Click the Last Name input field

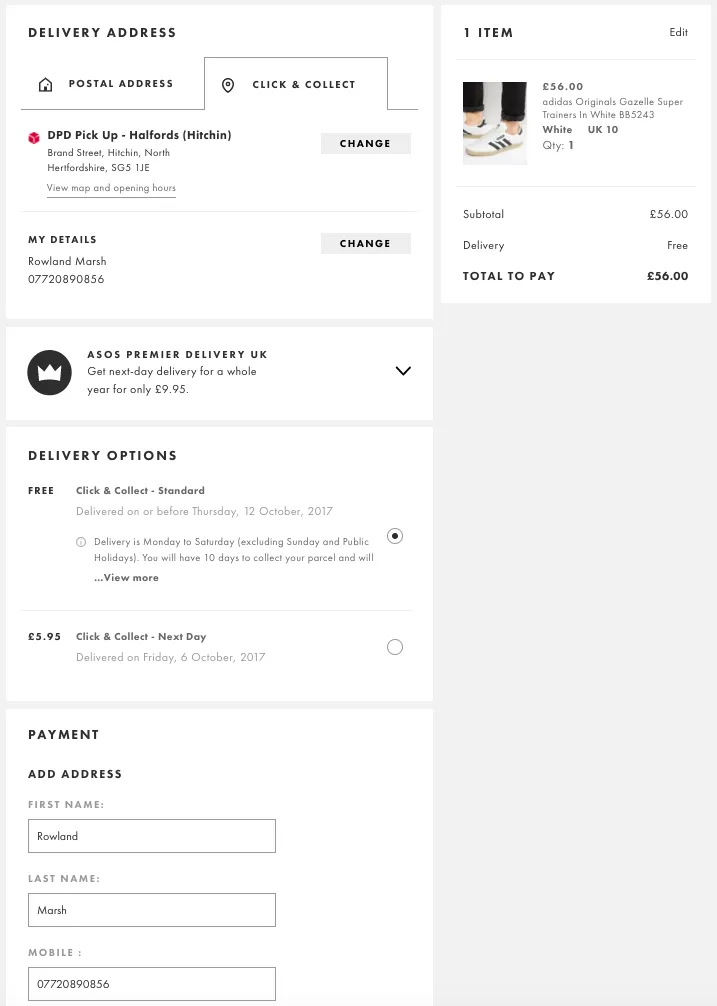coord(152,910)
